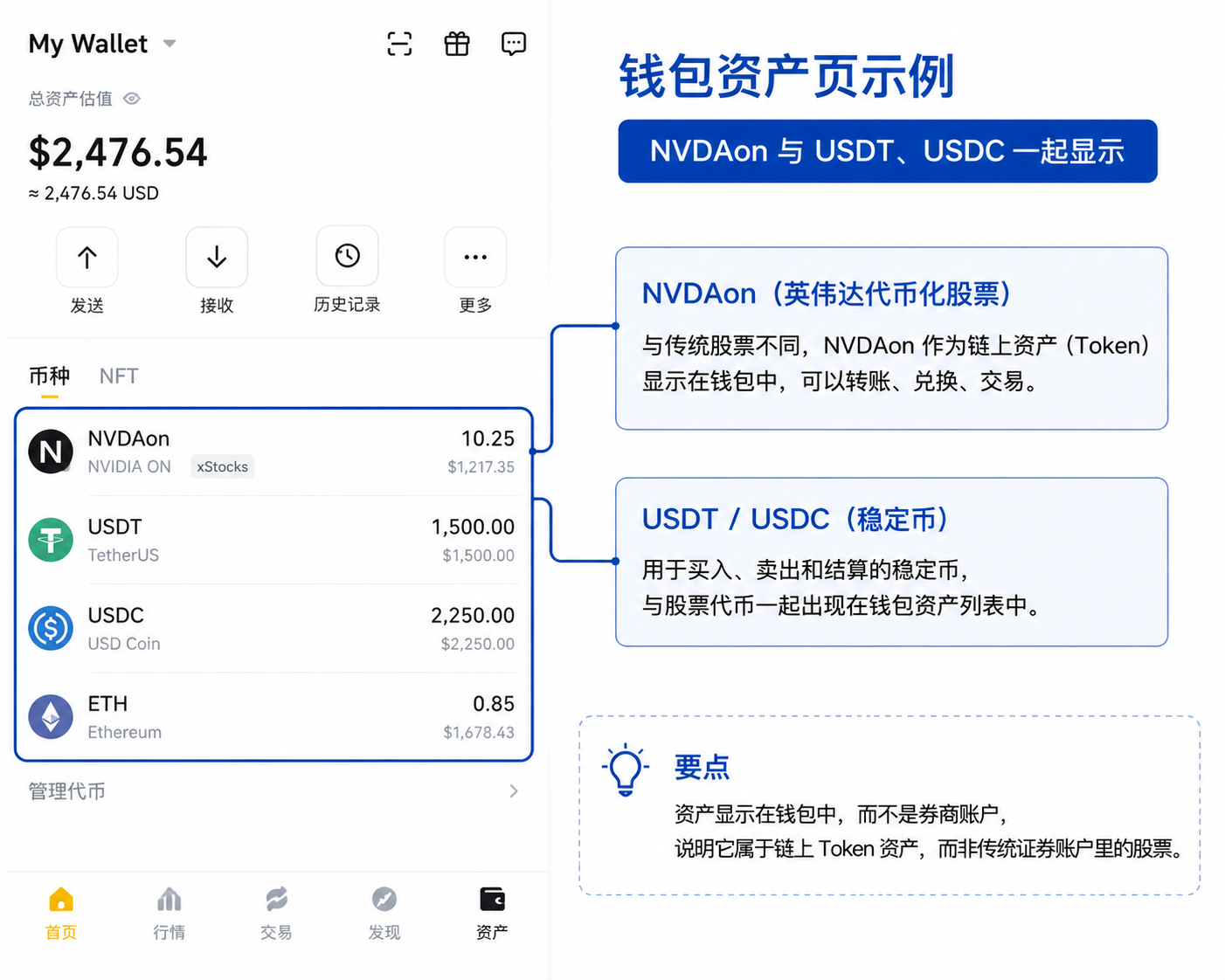1225x980 pixels.
Task: Tap the 接收 receive arrow button
Action: click(x=217, y=257)
